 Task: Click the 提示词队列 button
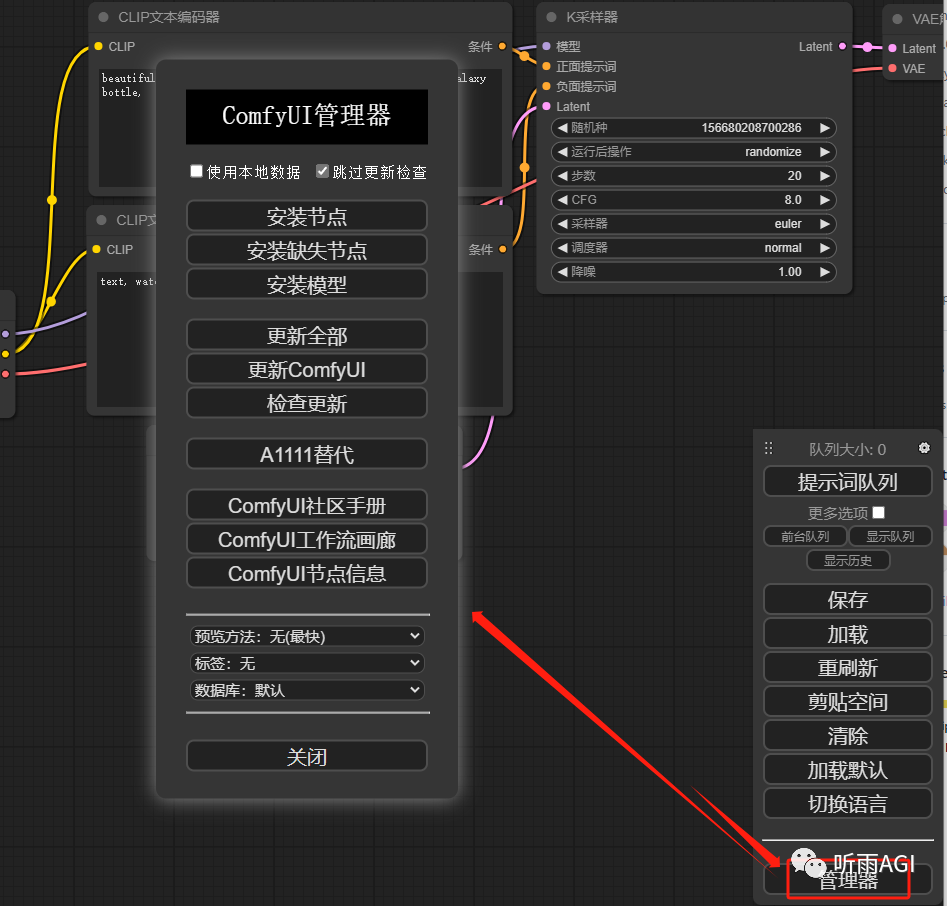(x=848, y=481)
